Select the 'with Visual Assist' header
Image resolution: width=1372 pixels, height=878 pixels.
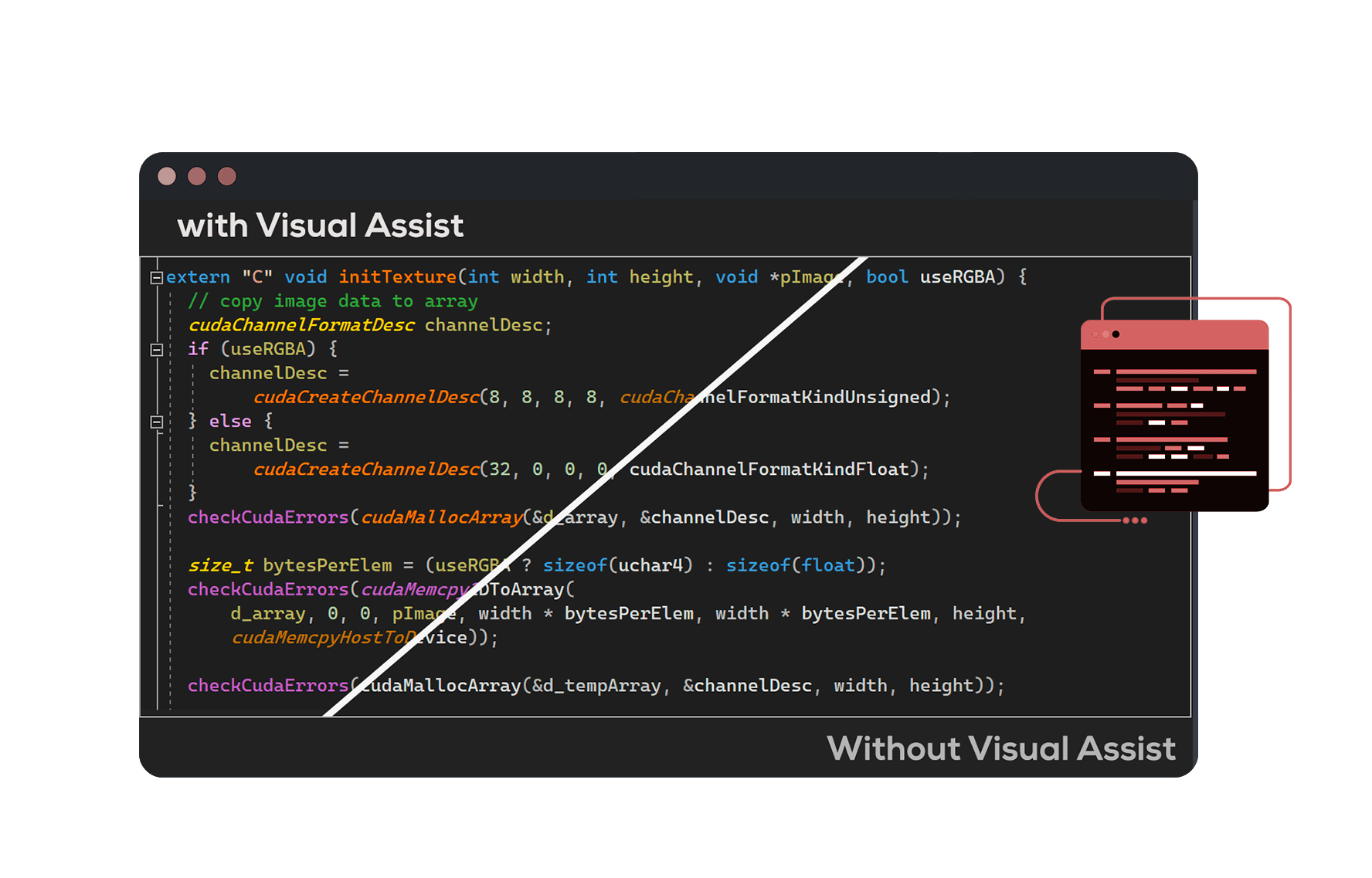(x=320, y=225)
